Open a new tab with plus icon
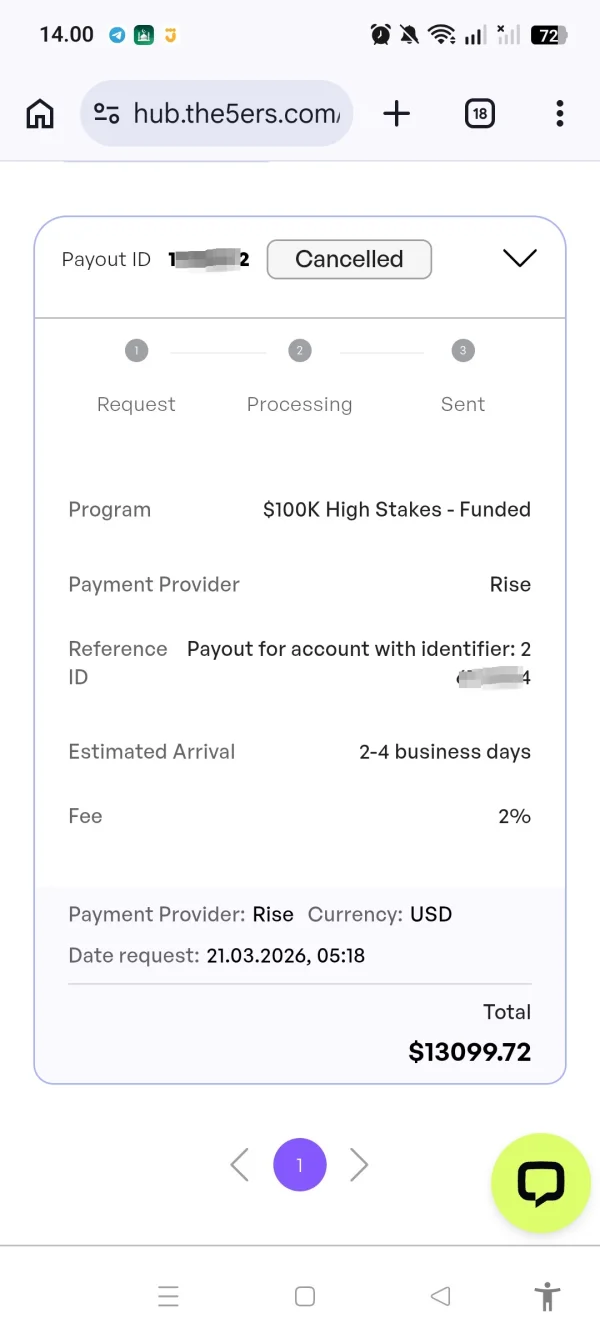The width and height of the screenshot is (600, 1333). point(397,114)
